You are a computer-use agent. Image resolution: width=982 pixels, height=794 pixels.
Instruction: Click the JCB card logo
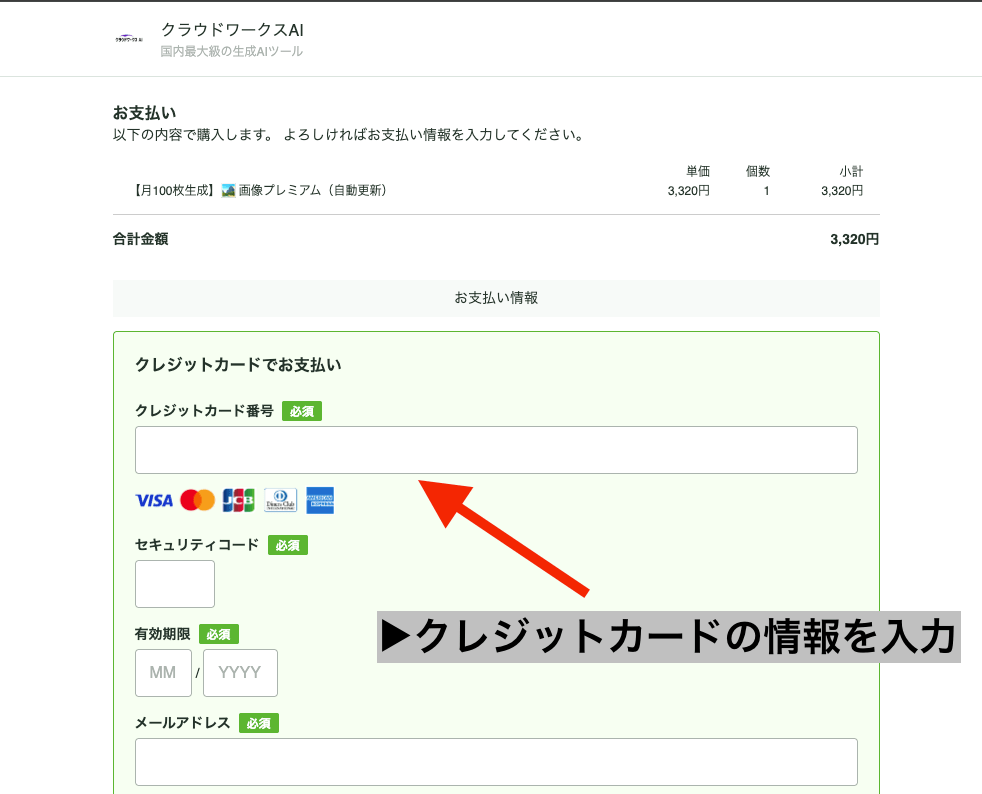point(239,500)
